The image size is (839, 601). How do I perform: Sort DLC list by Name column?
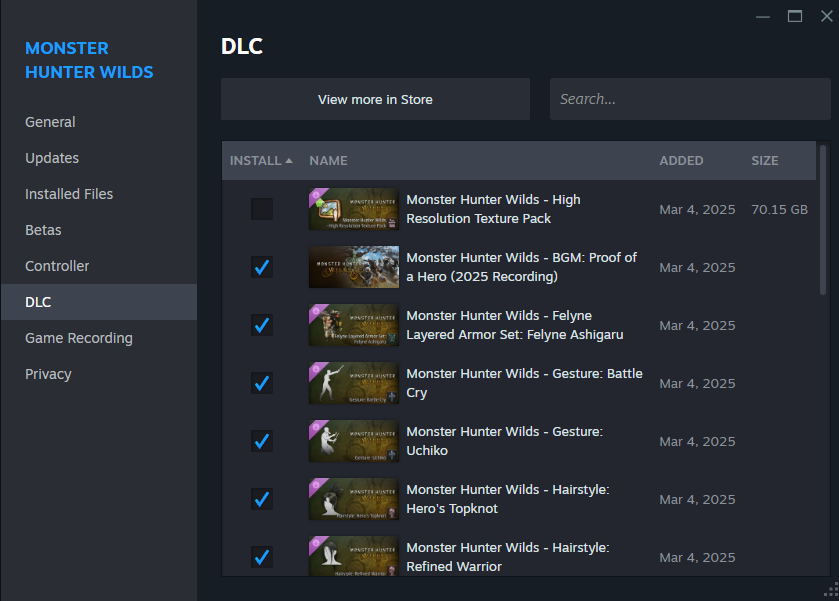[328, 161]
